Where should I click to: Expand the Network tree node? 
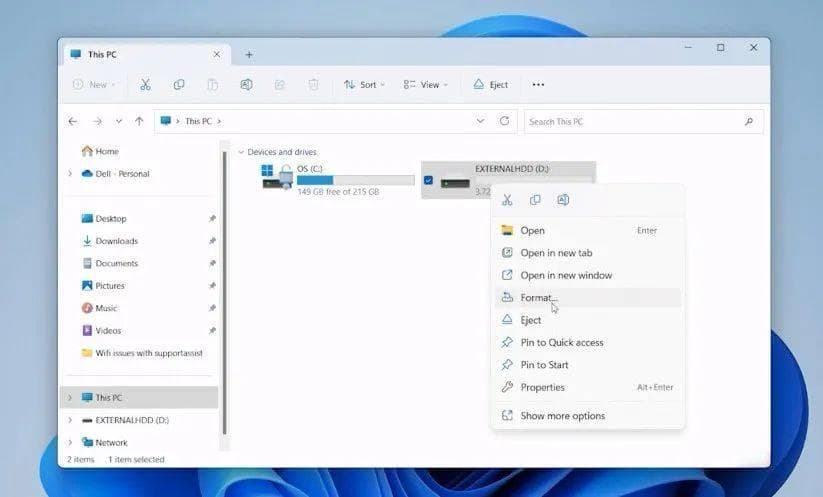[70, 442]
